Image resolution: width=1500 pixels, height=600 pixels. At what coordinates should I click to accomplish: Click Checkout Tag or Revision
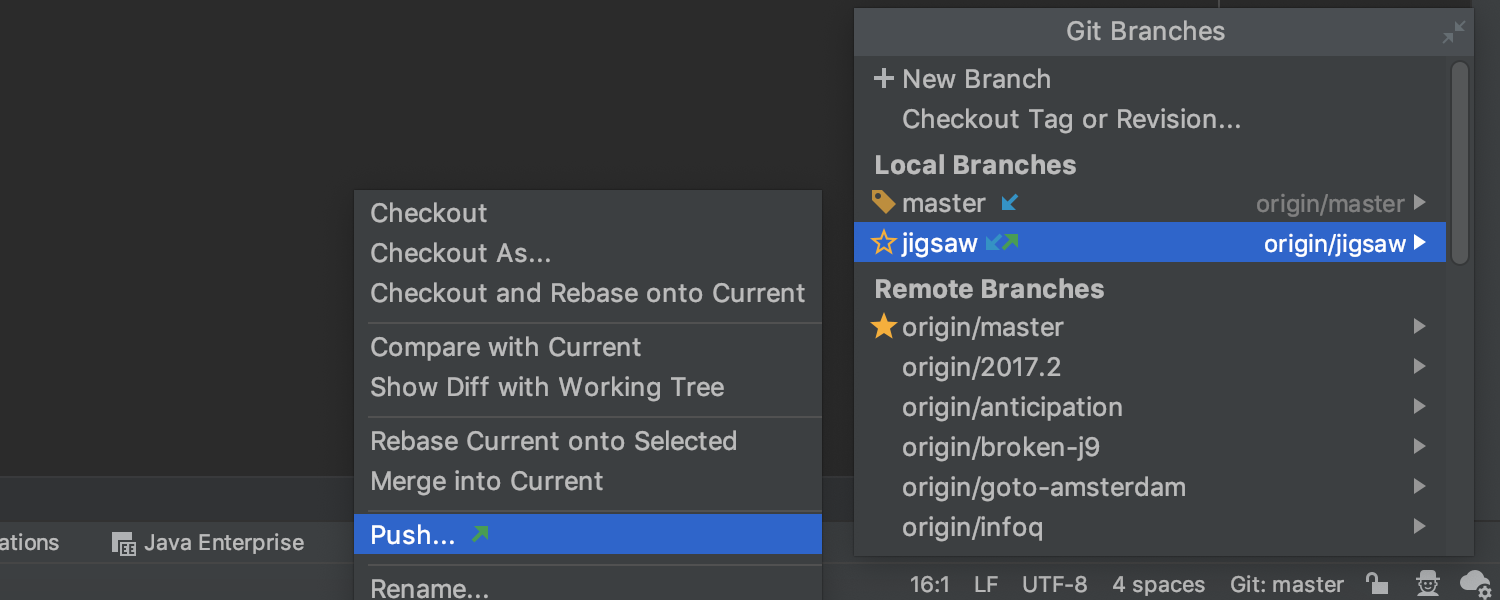(x=1071, y=119)
